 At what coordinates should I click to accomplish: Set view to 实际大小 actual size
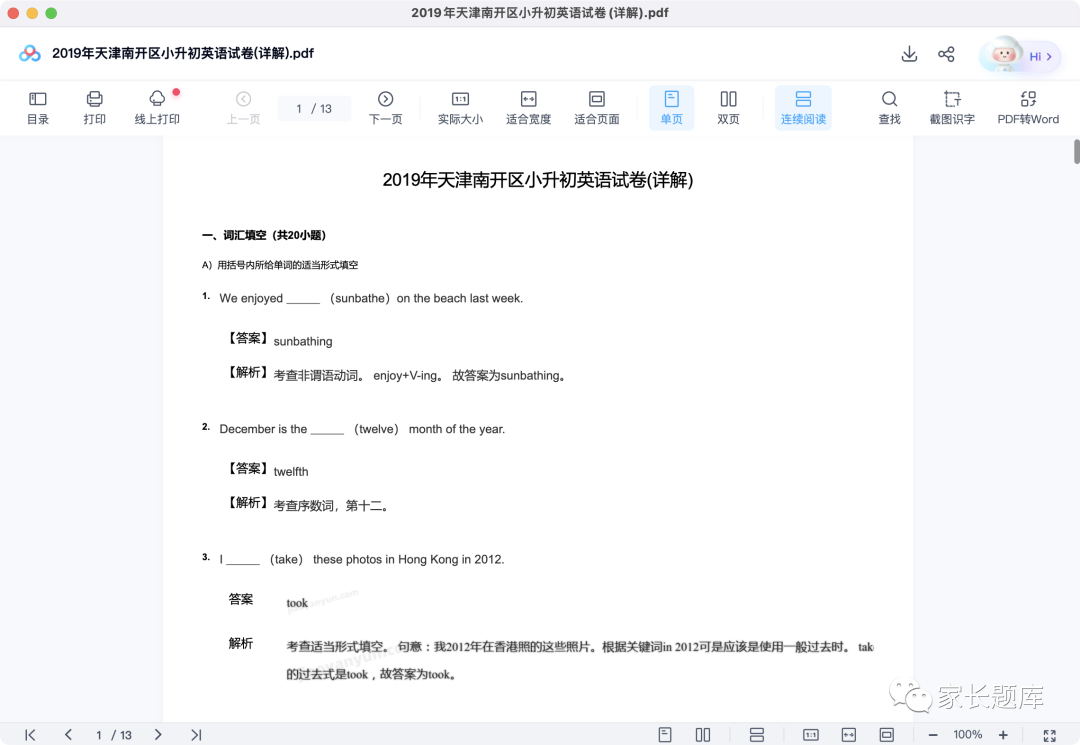coord(460,108)
